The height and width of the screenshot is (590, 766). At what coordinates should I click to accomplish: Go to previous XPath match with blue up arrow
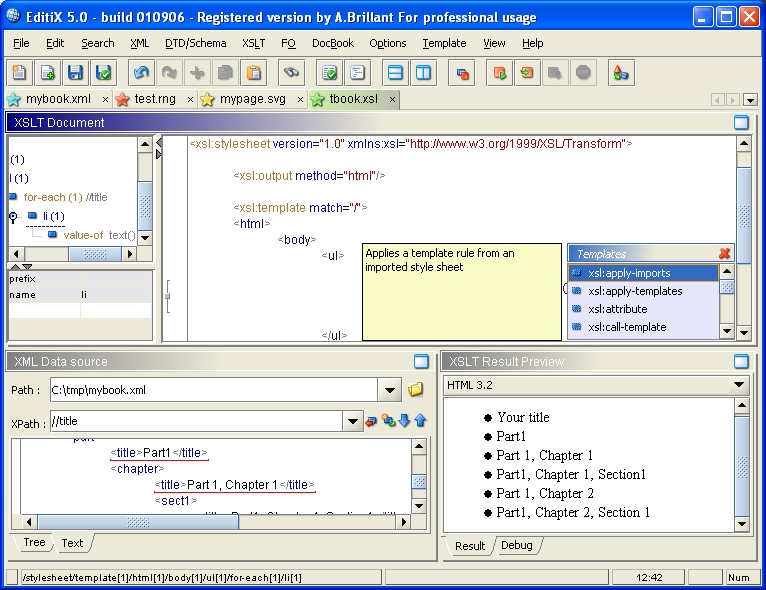420,421
